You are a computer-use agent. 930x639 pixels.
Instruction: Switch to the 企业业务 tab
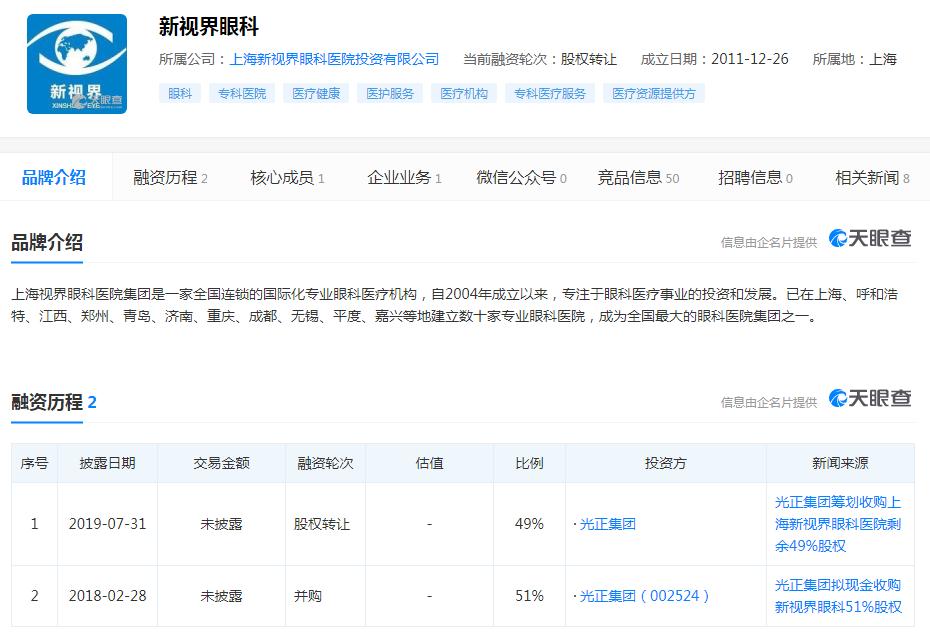pyautogui.click(x=404, y=177)
